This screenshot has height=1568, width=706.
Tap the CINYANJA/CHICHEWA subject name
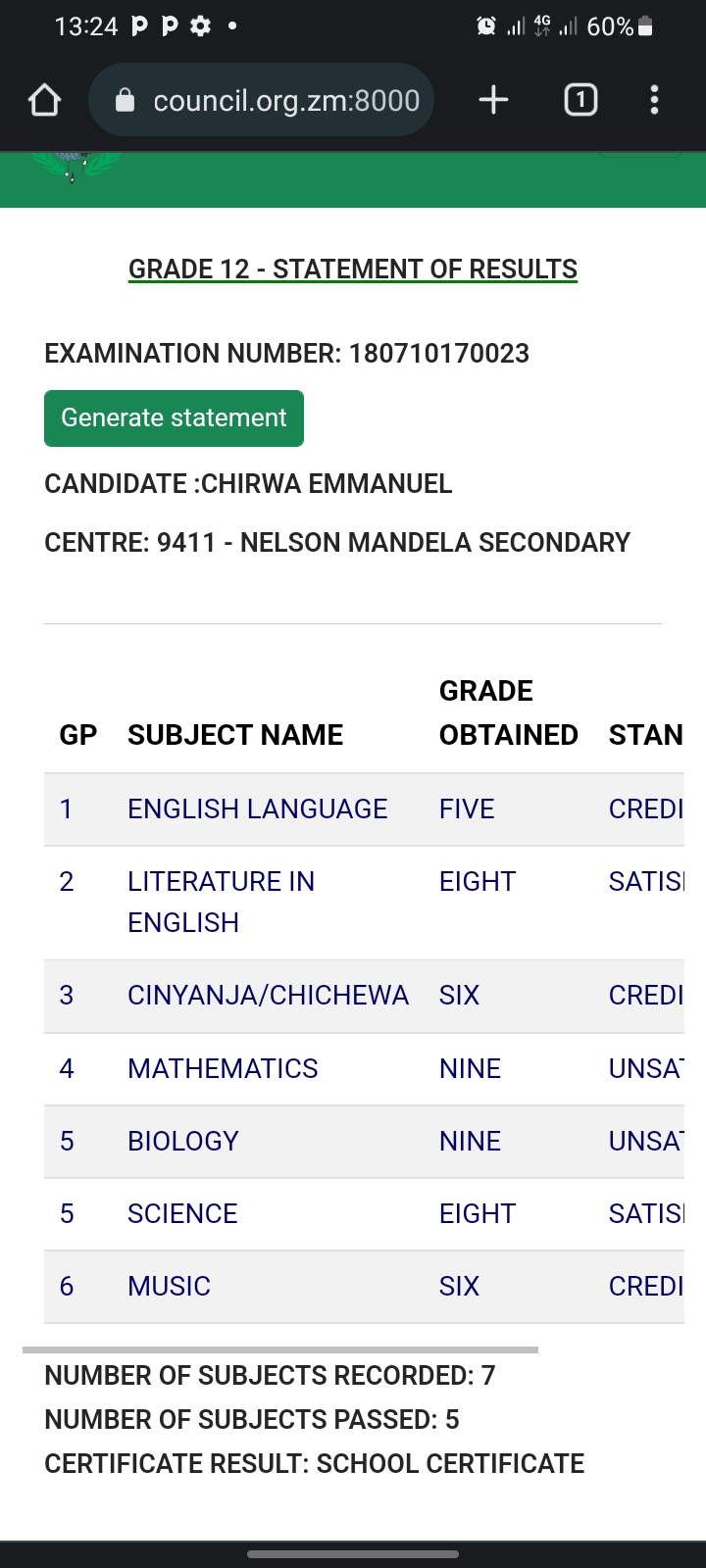click(x=268, y=996)
